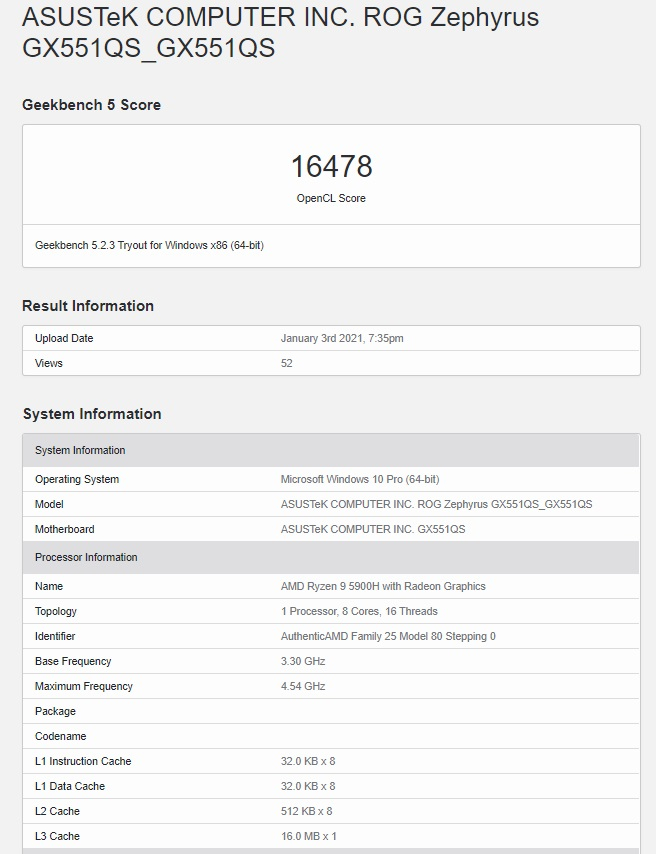
Task: Click the Processor Information table header
Action: 331,557
